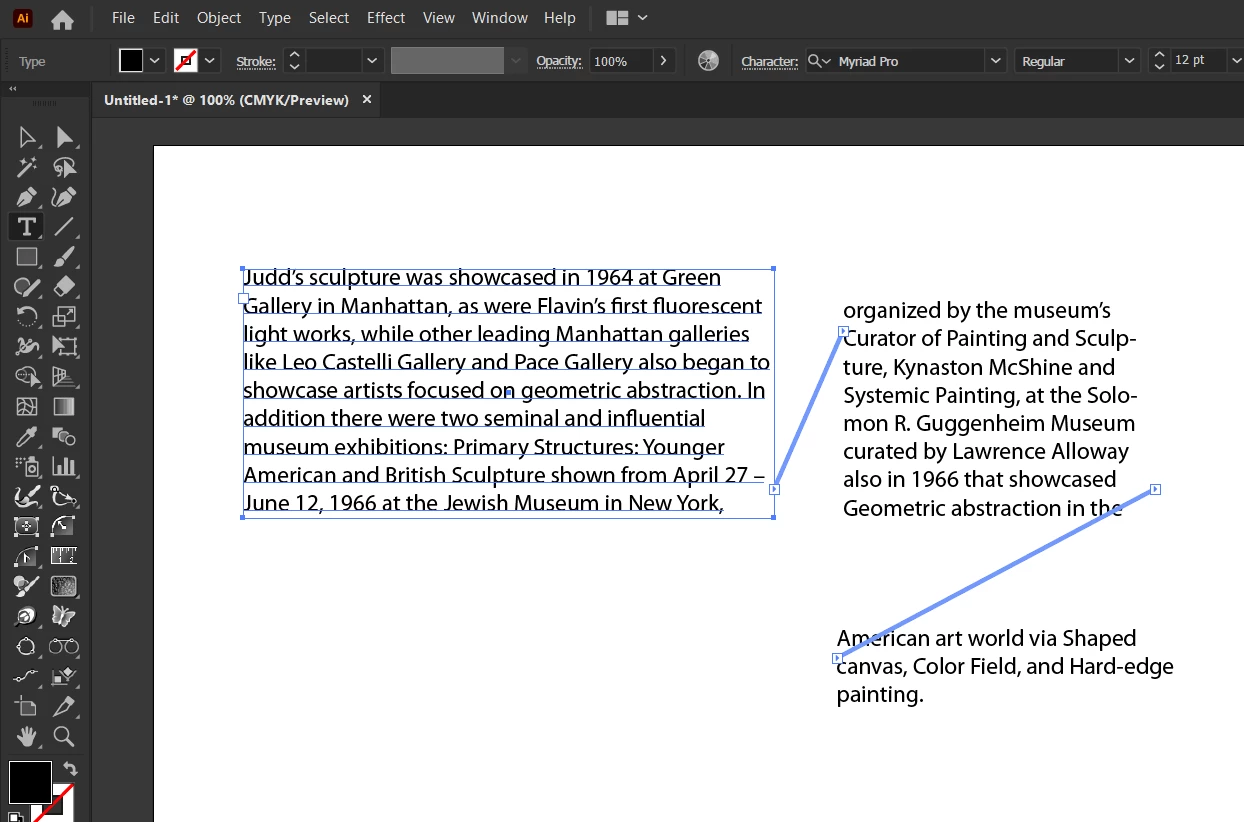This screenshot has height=822, width=1244.
Task: Select the Magic Wand tool
Action: coord(27,166)
